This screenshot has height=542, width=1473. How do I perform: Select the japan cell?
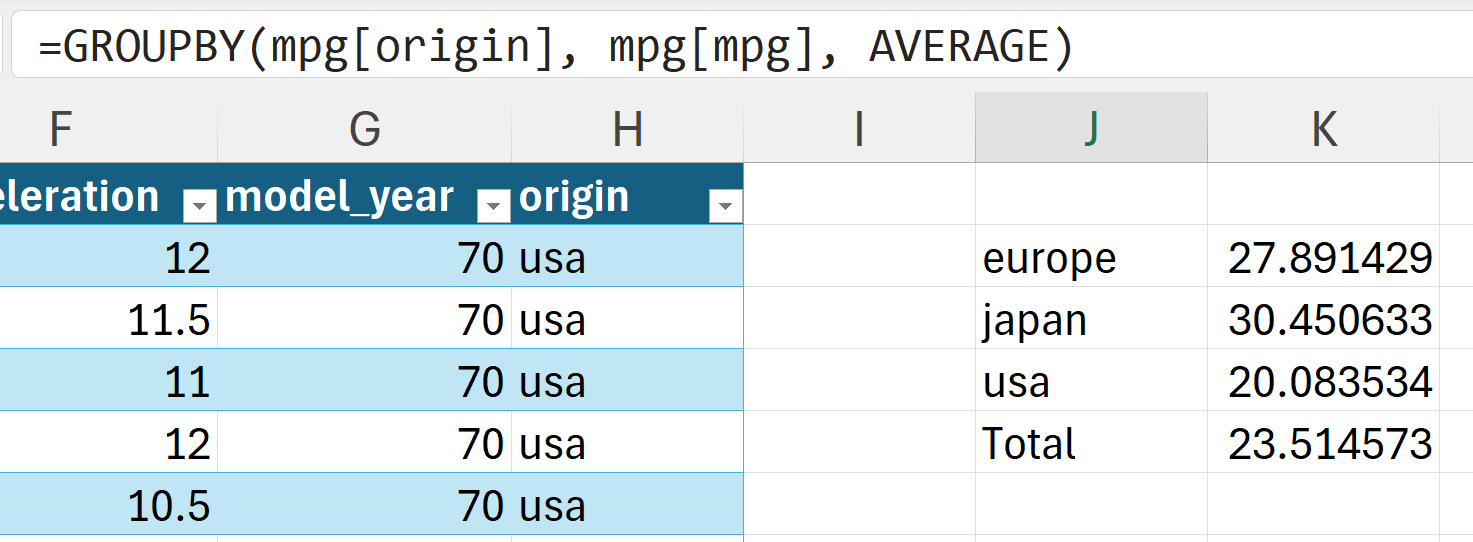click(1091, 320)
